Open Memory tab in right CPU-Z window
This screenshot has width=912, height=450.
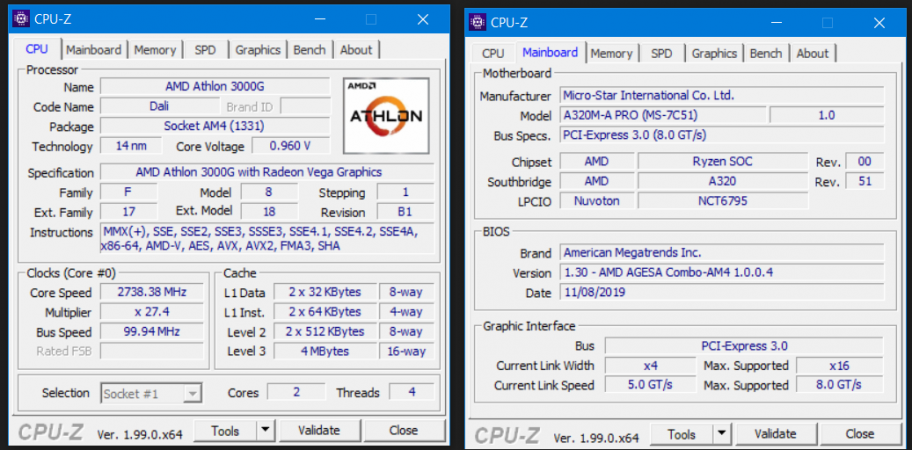click(611, 53)
